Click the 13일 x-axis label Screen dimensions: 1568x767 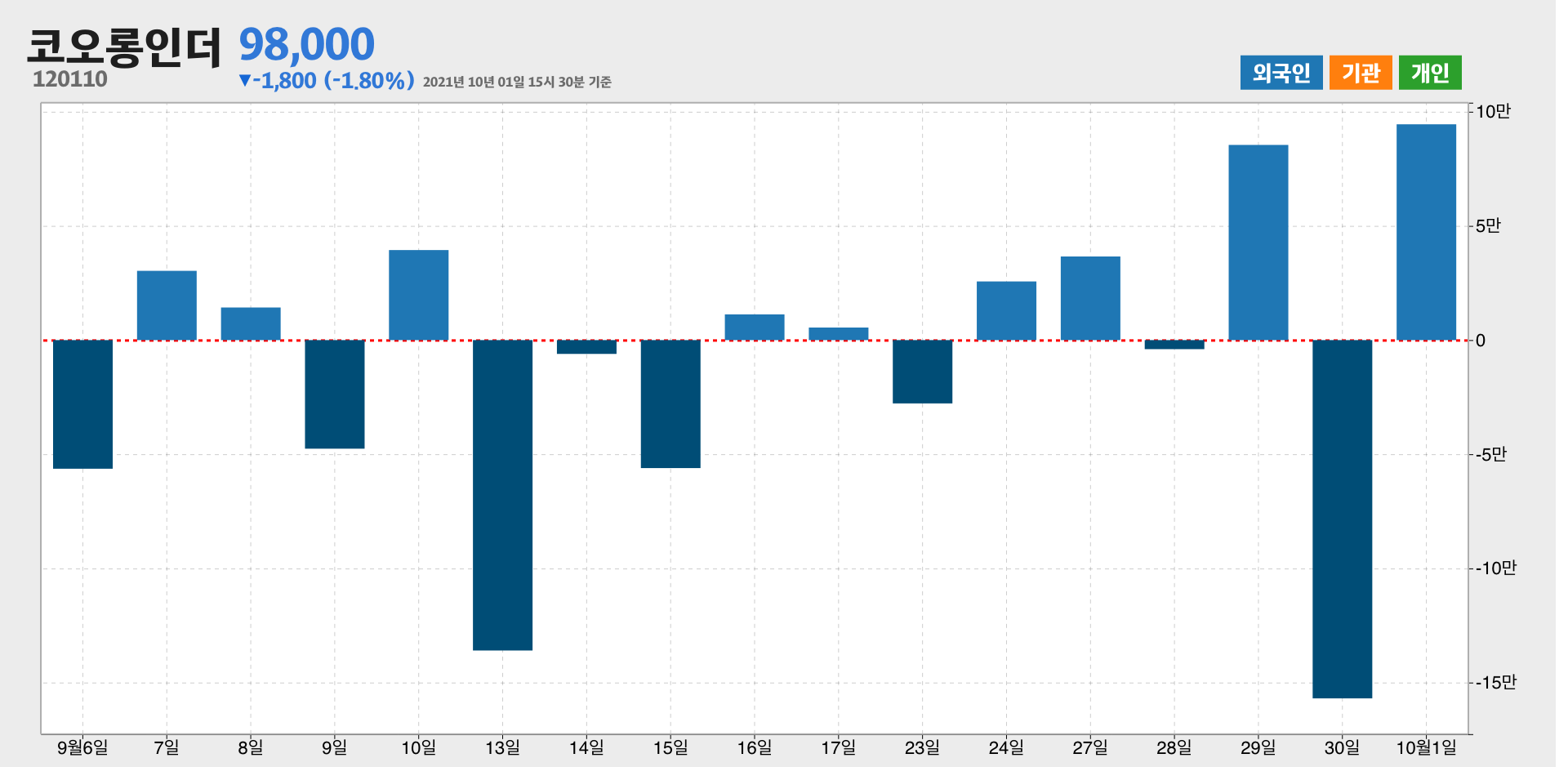(502, 747)
